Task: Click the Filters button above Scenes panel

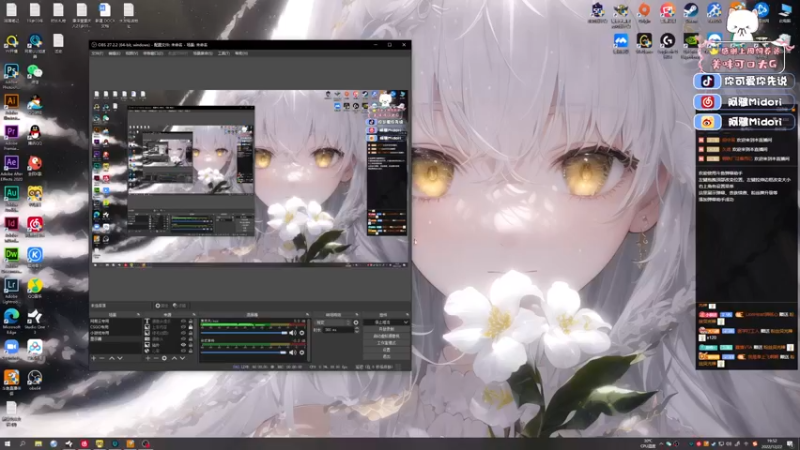Action: [x=179, y=306]
